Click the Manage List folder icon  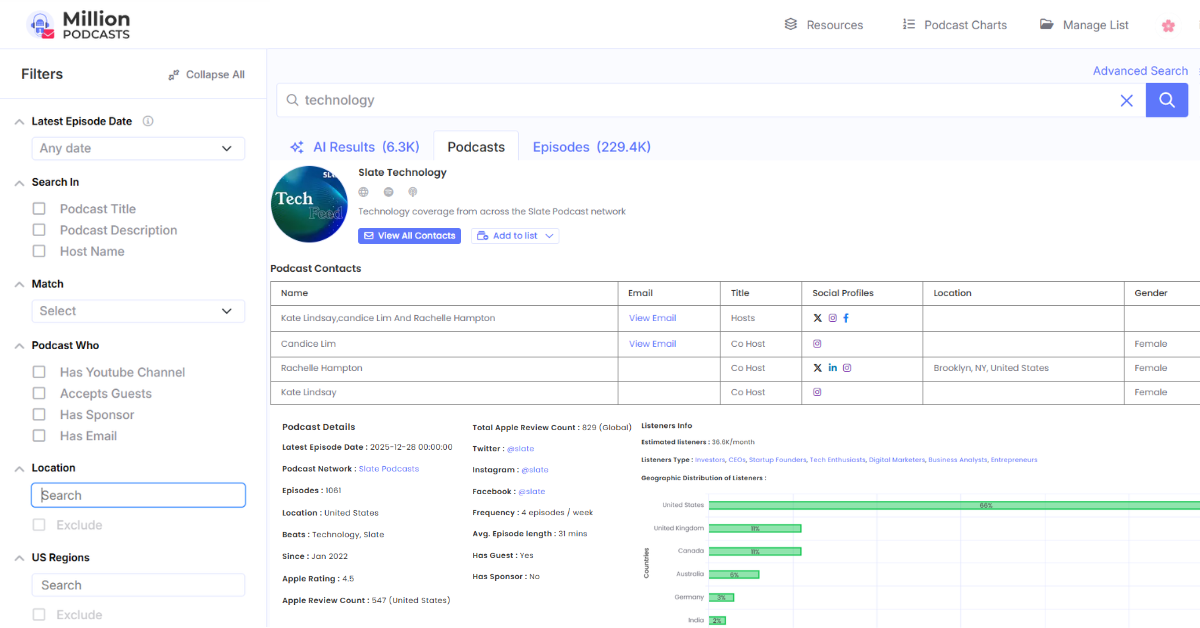tap(1047, 24)
